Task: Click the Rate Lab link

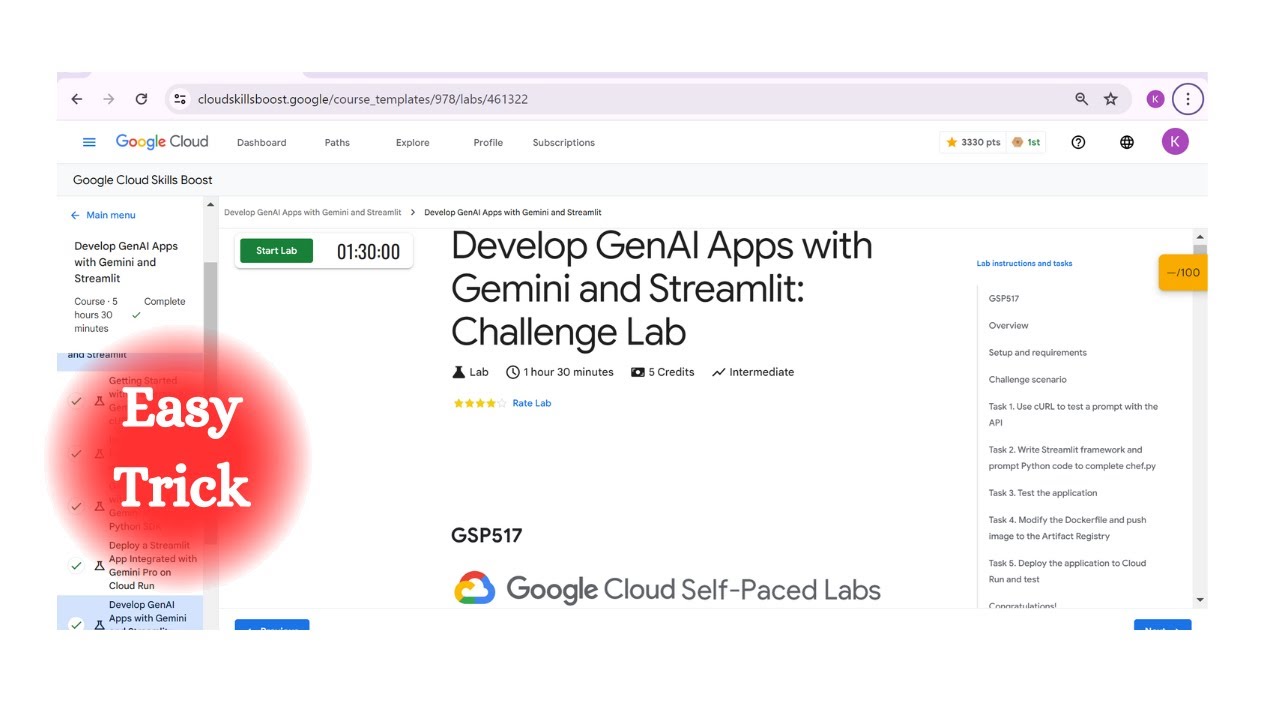Action: pyautogui.click(x=531, y=403)
